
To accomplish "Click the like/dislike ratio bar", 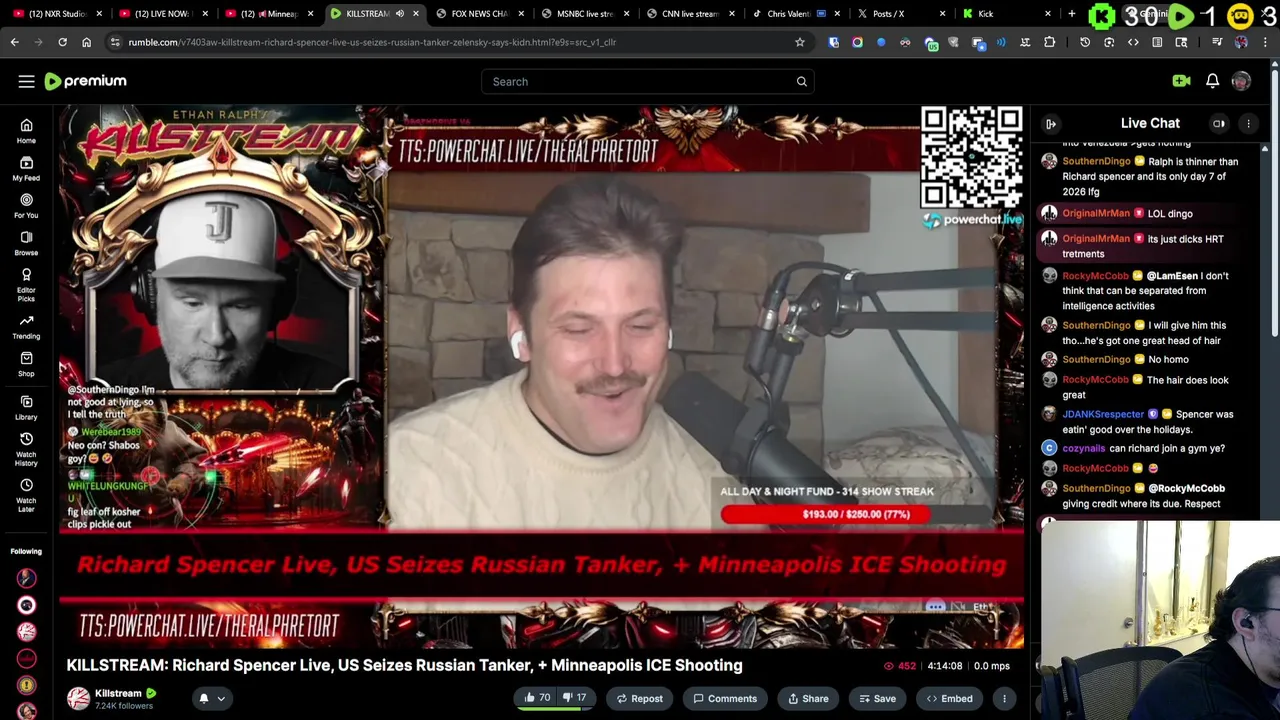I will point(555,709).
